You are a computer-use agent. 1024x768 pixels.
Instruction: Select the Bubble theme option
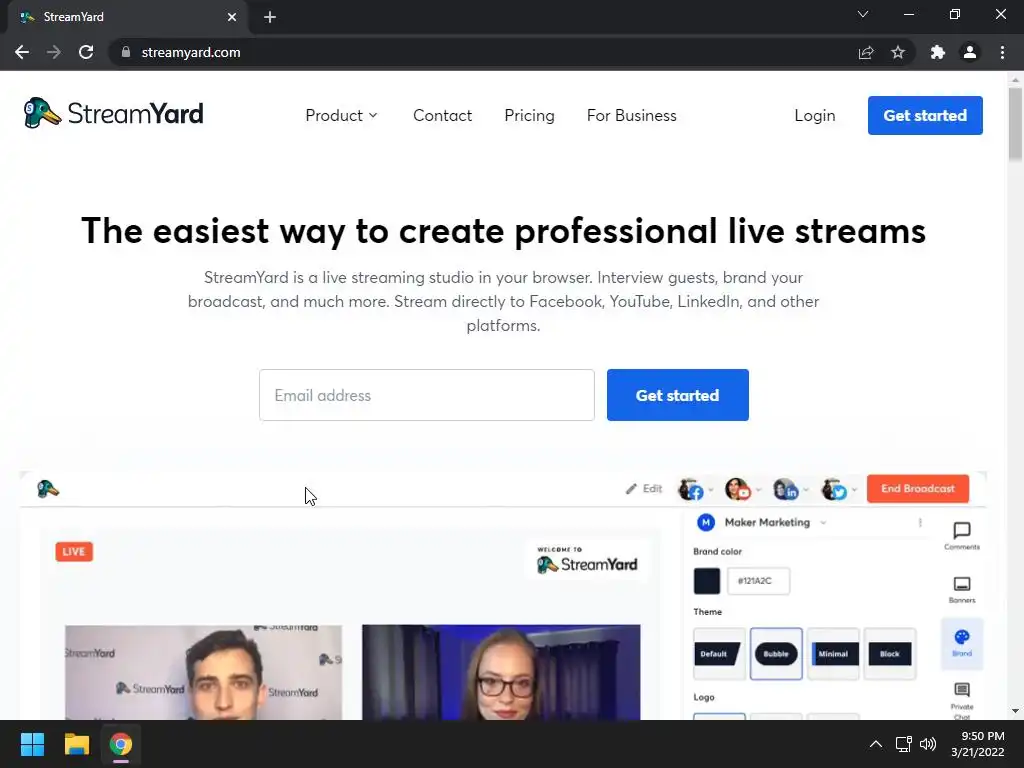click(x=776, y=654)
